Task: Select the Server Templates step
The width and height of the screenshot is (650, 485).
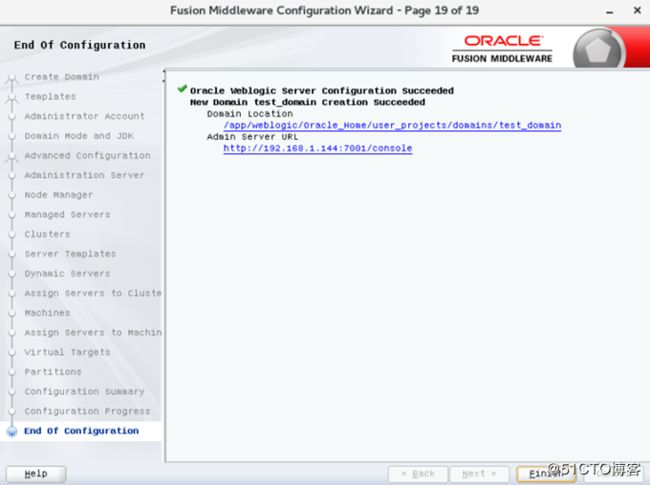Action: tap(70, 254)
